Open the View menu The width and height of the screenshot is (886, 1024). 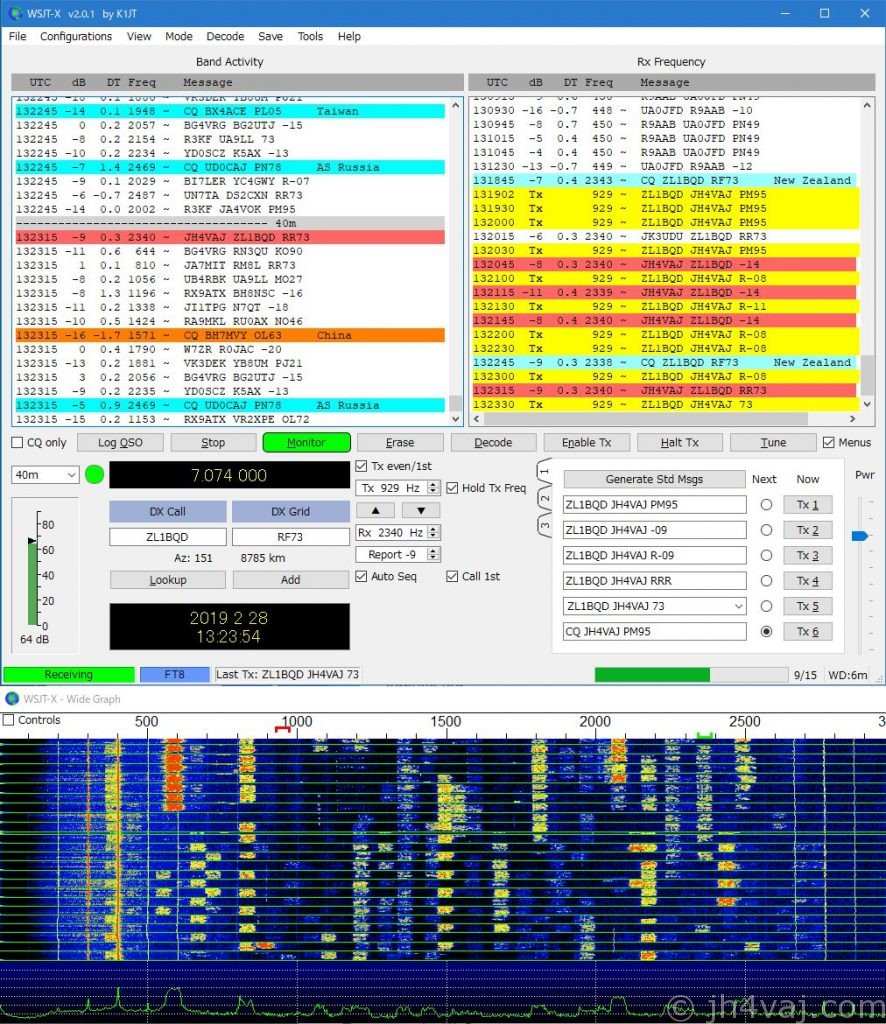[x=138, y=37]
